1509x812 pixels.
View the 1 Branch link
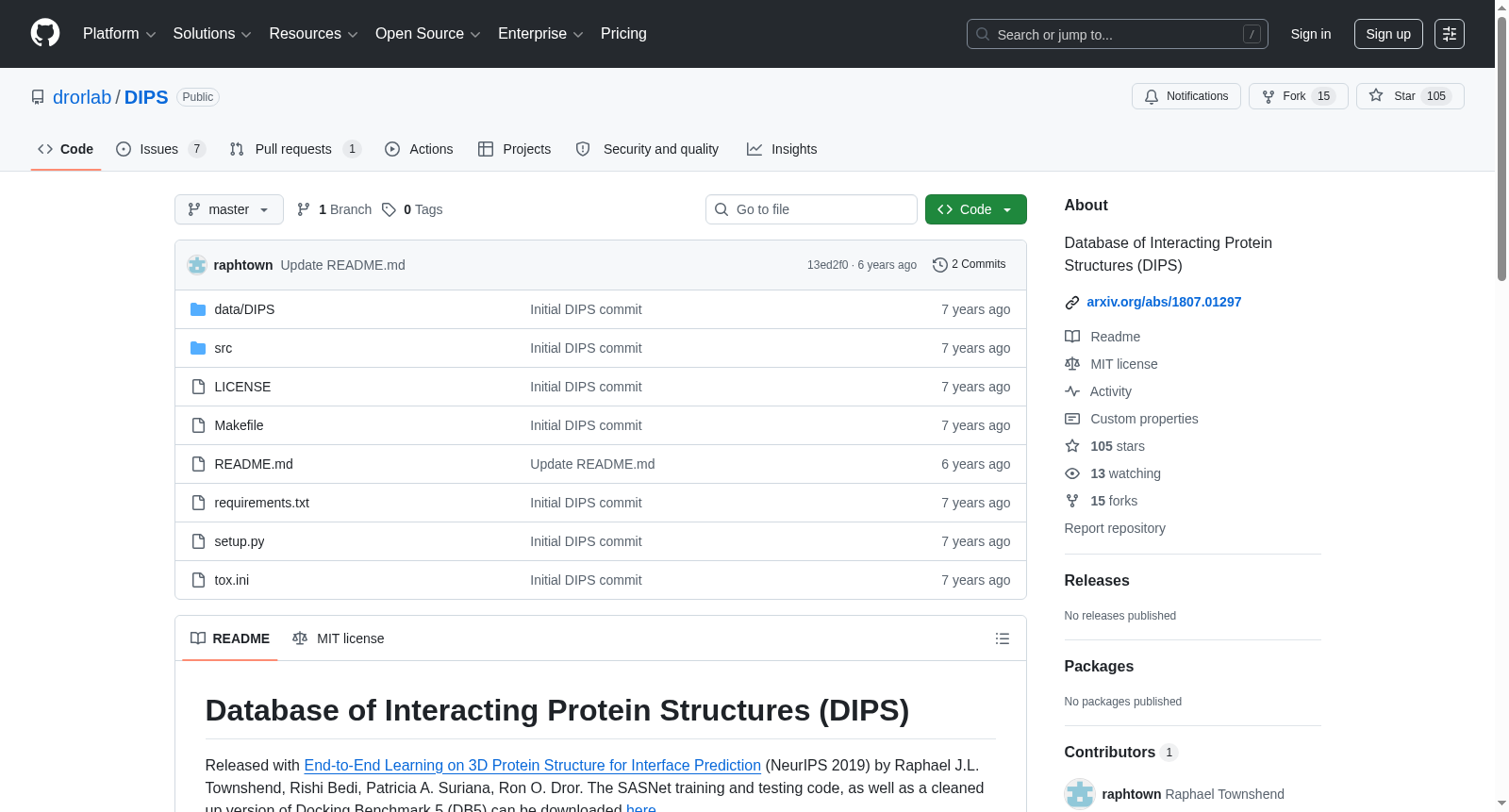[334, 209]
